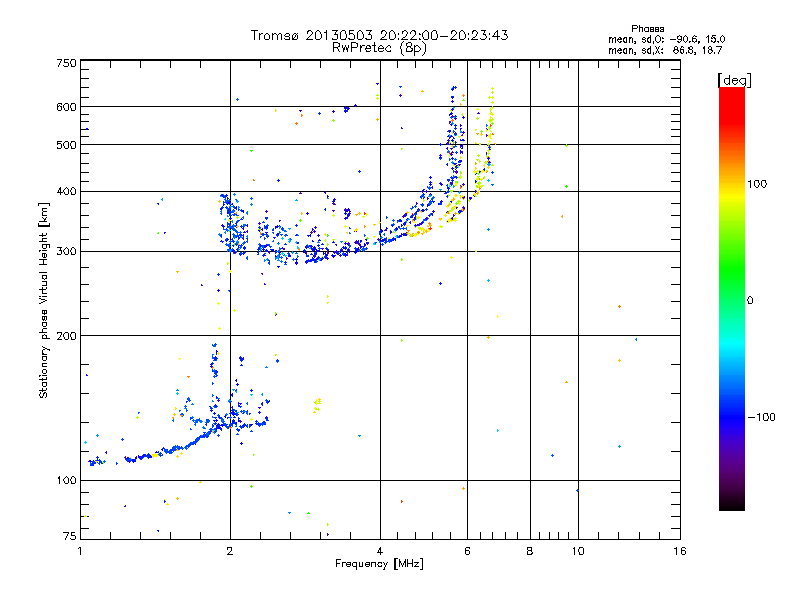This screenshot has height=600, width=800.
Task: Click the x-axis tick label "1"
Action: [80, 551]
